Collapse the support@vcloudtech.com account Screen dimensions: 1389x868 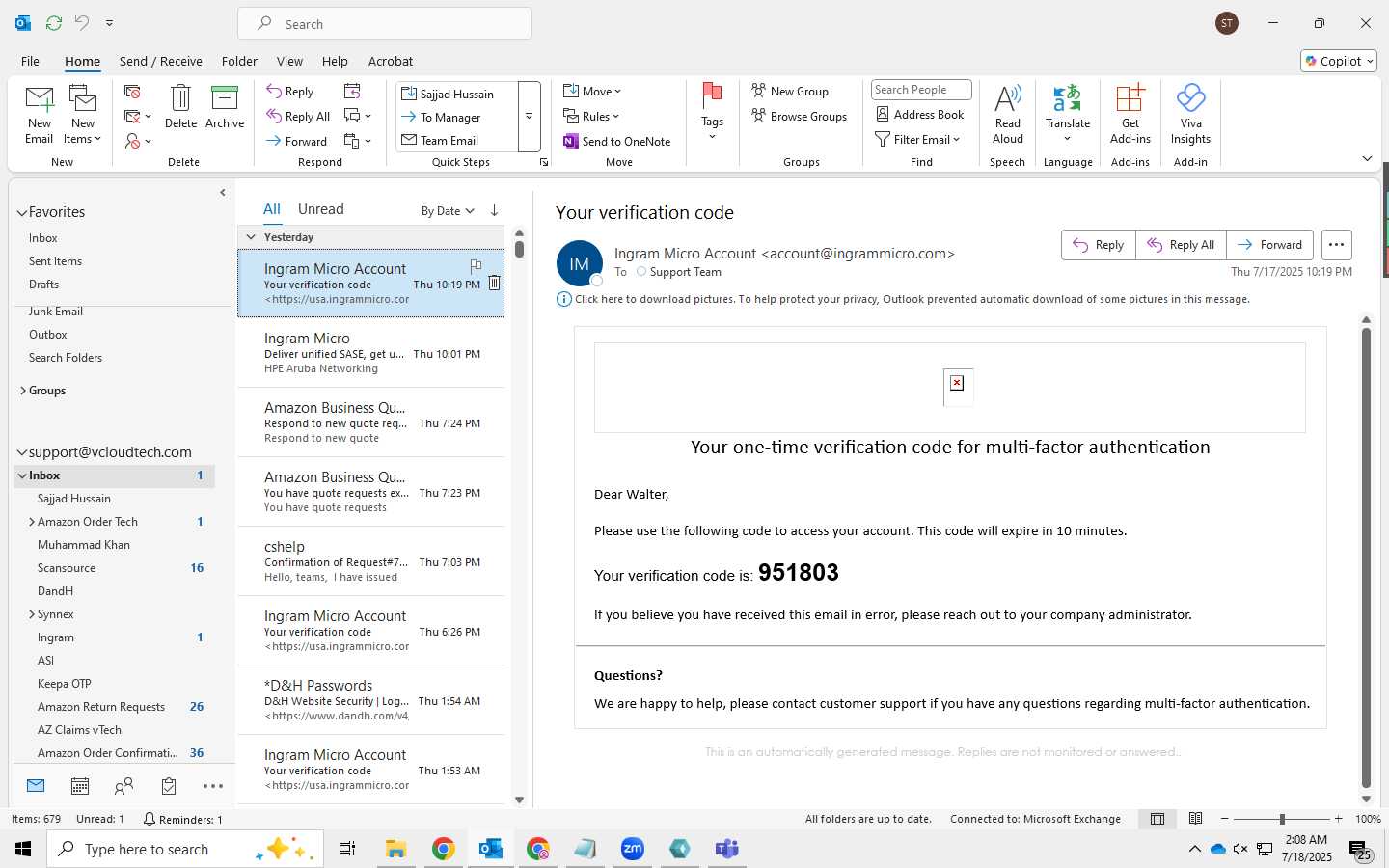click(x=21, y=452)
